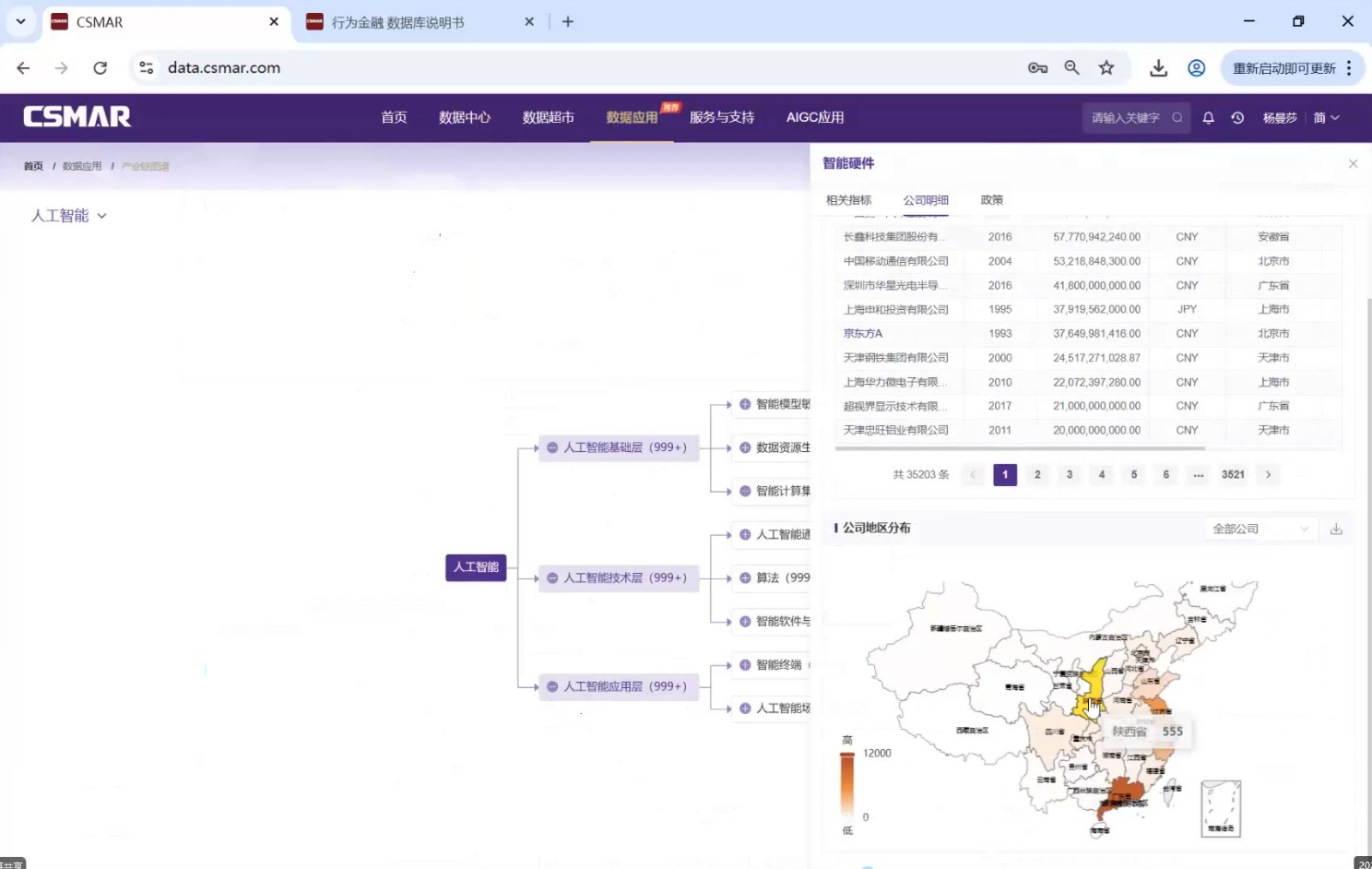Open Chrome profile avatar
Viewport: 1372px width, 869px height.
point(1196,67)
